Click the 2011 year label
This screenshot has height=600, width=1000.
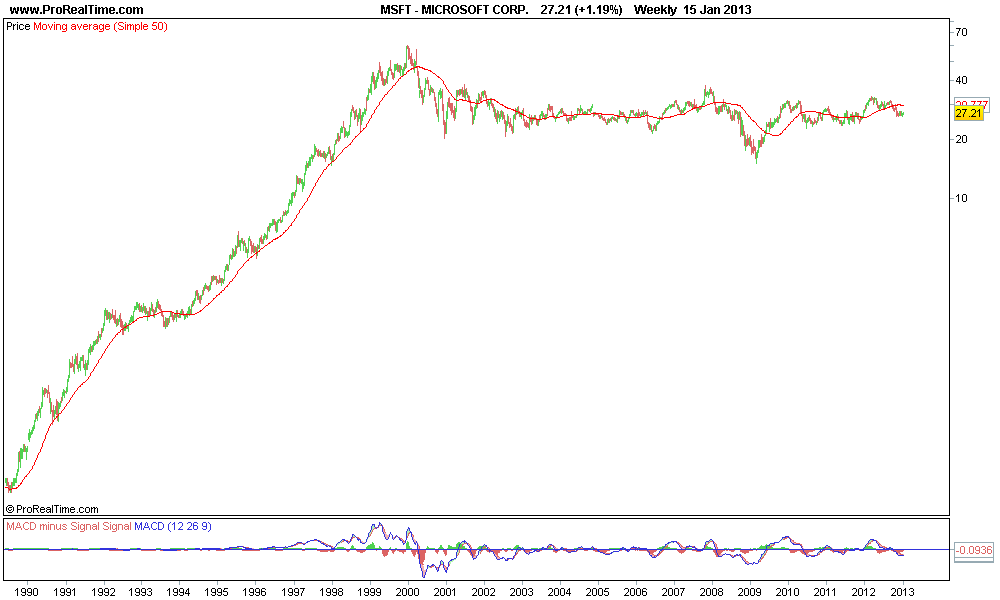(x=826, y=592)
